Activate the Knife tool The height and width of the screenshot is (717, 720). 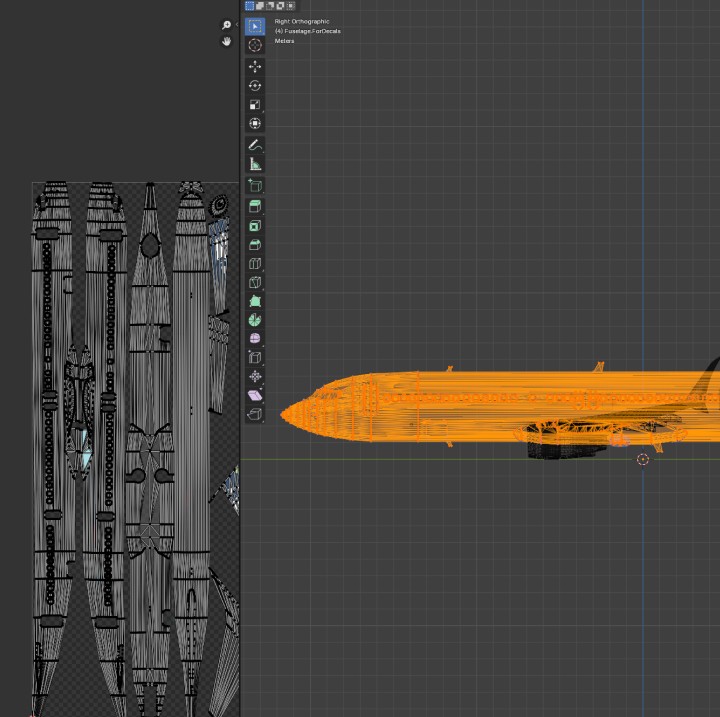(255, 283)
